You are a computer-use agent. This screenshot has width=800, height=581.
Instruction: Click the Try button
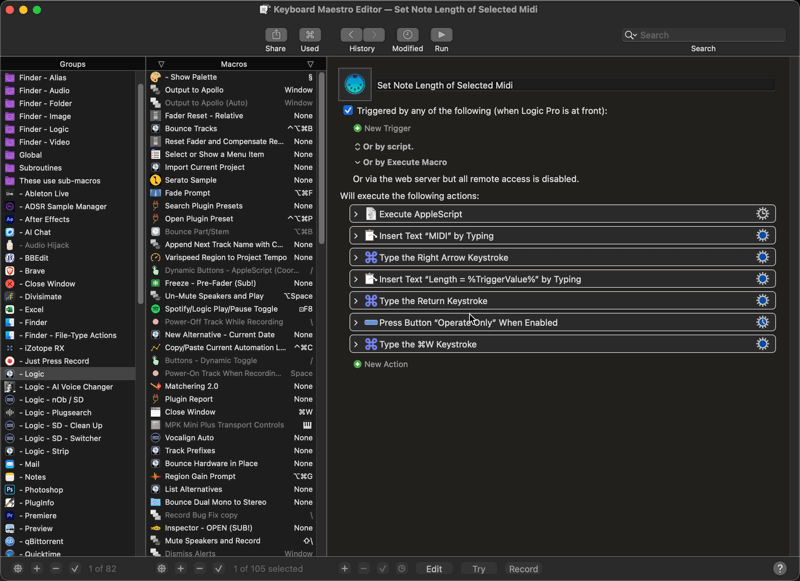(x=478, y=568)
